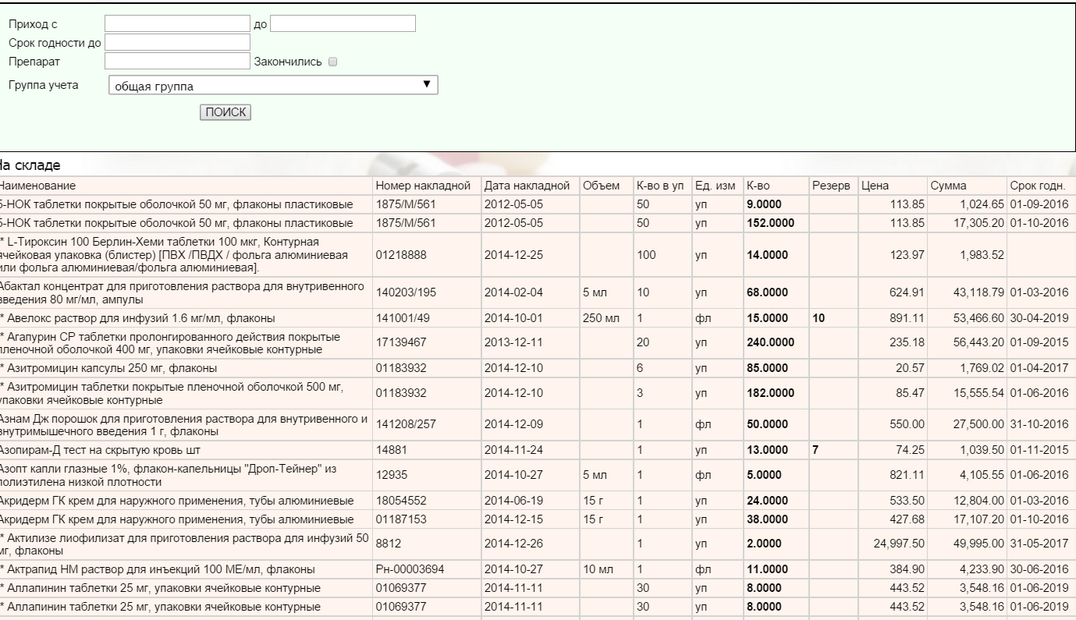Screen dimensions: 1076x620
Task: Click invoice date 2014-02-04
Action: tap(513, 292)
